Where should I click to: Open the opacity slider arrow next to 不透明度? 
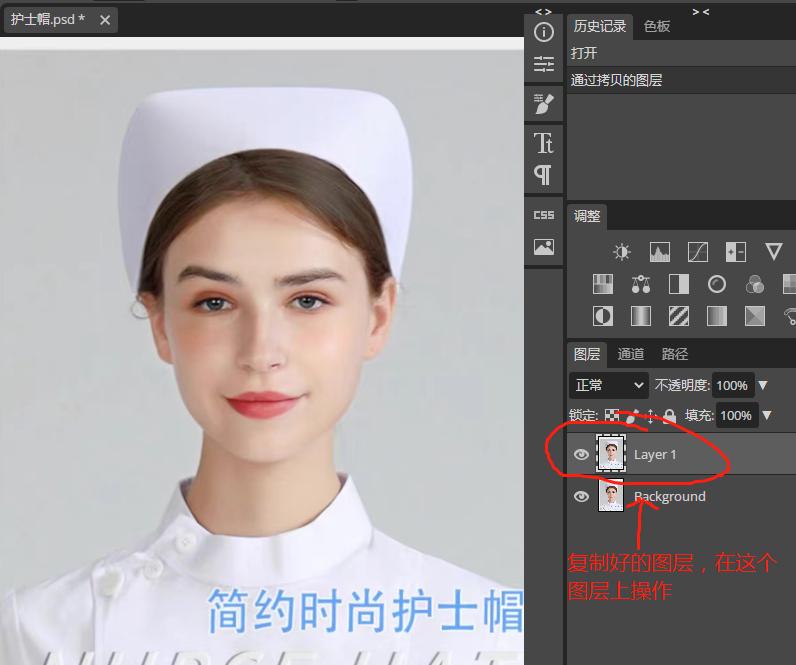[x=762, y=385]
